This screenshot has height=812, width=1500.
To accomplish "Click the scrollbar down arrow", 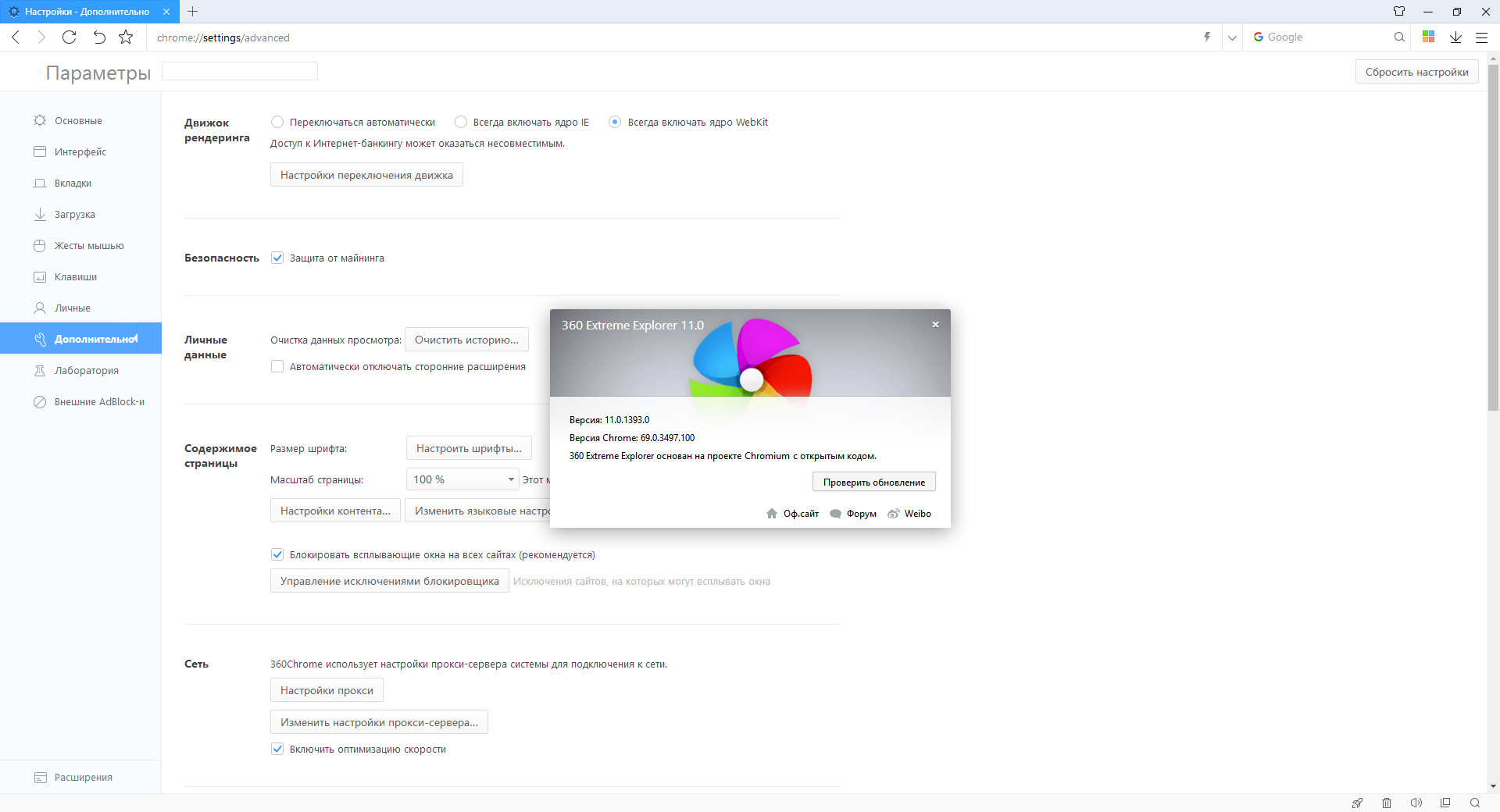I will (1493, 786).
